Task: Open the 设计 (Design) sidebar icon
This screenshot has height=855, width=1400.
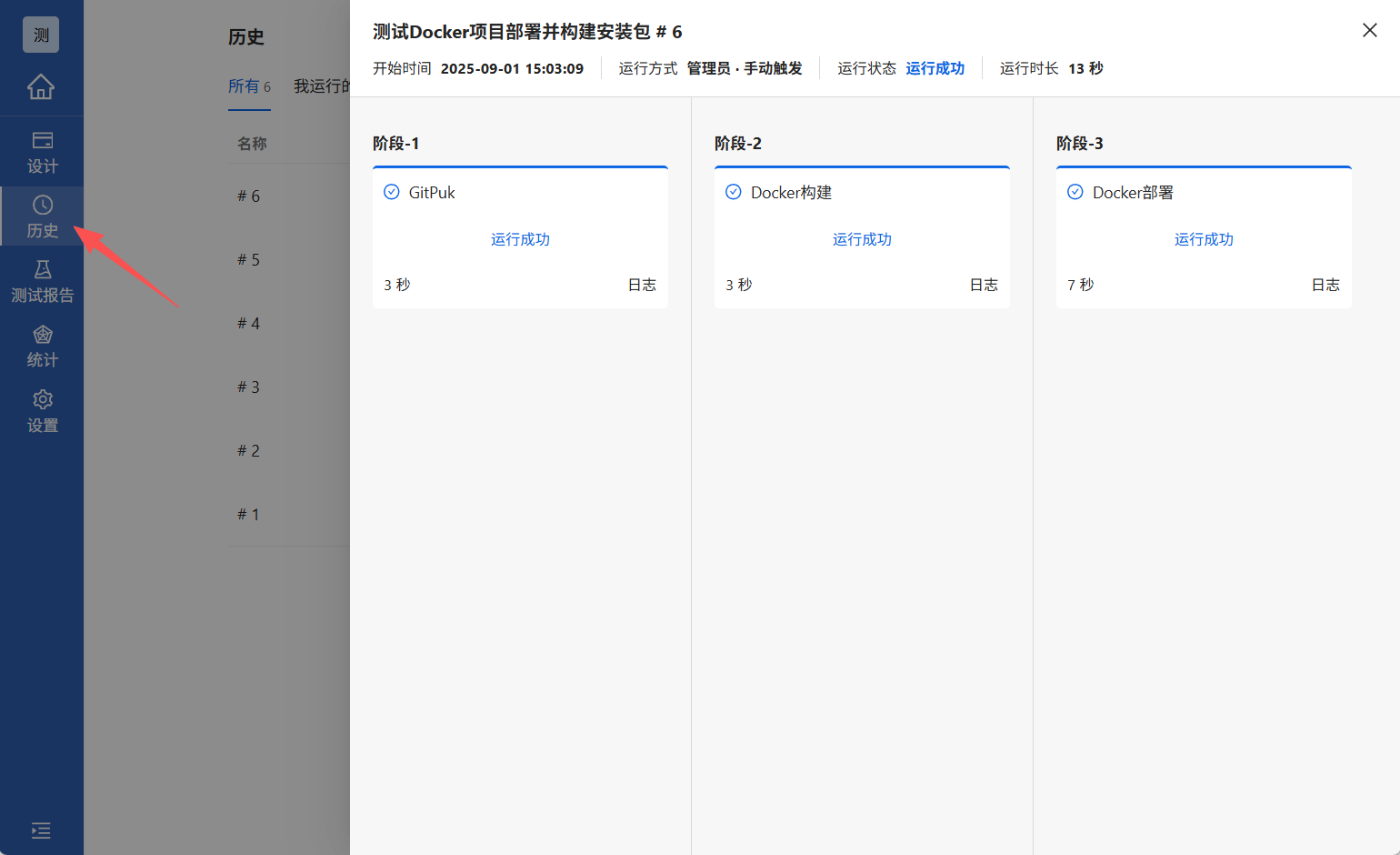Action: coord(42,151)
